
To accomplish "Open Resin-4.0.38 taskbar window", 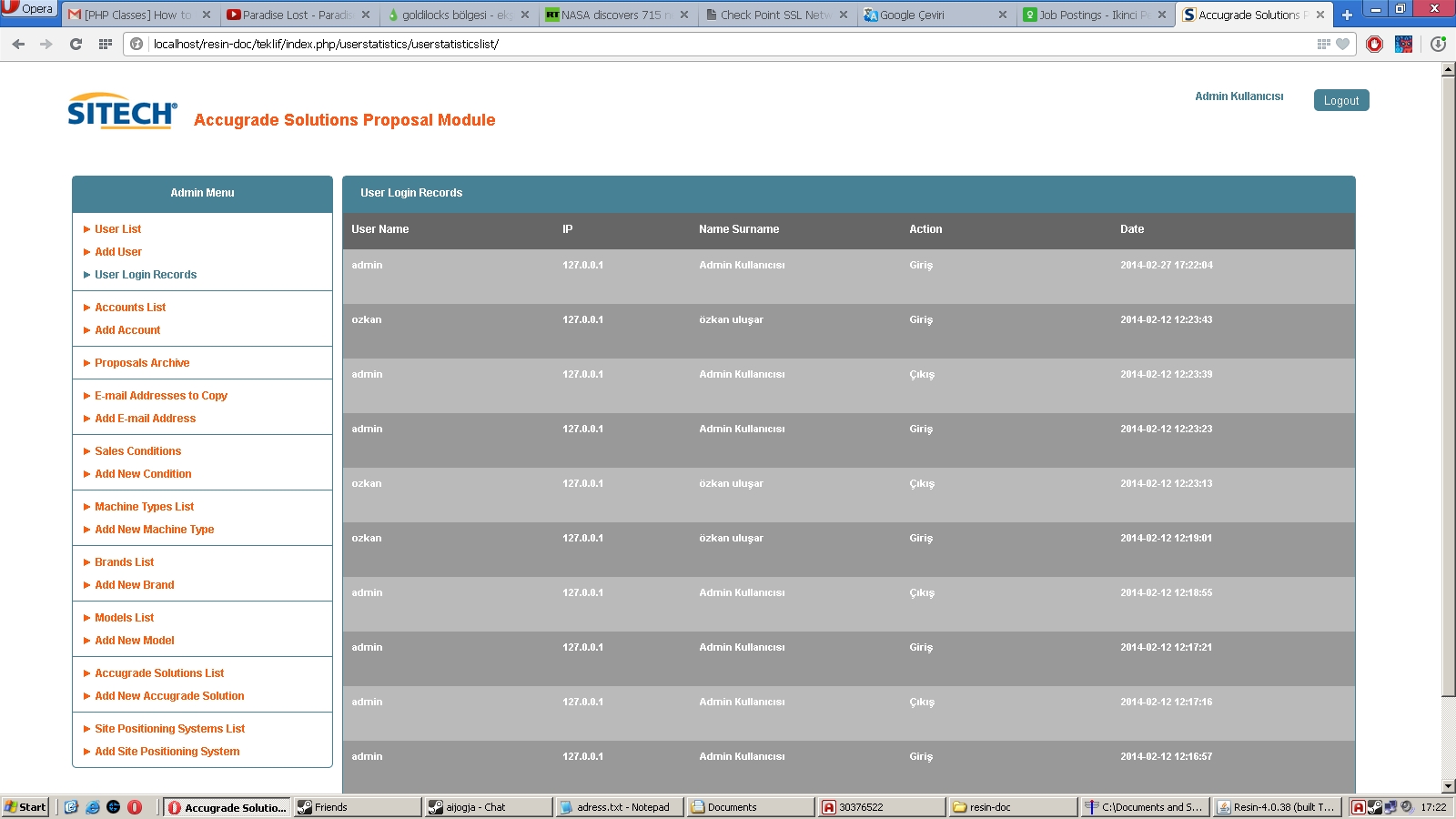I will [1278, 807].
